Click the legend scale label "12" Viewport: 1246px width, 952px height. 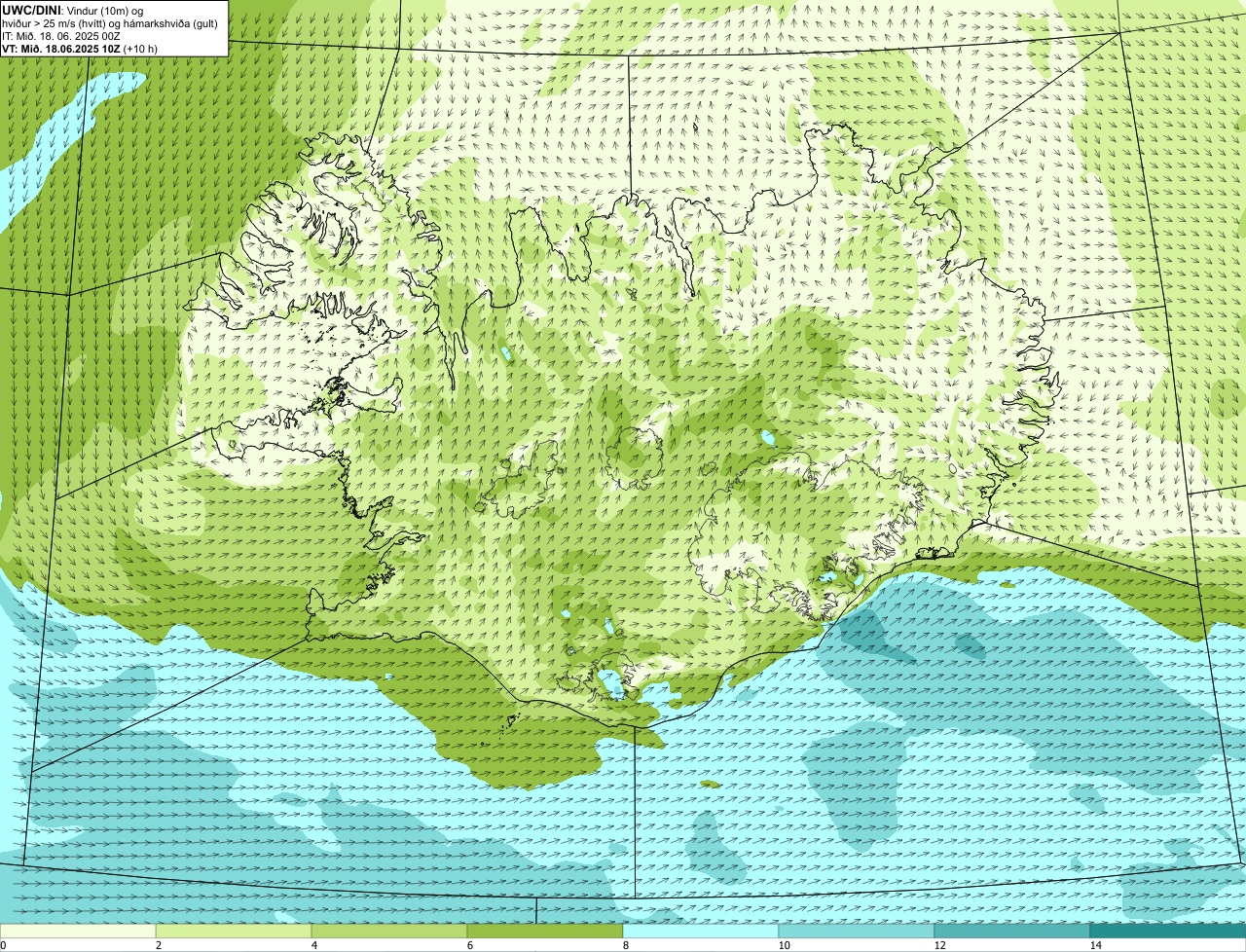(x=939, y=945)
